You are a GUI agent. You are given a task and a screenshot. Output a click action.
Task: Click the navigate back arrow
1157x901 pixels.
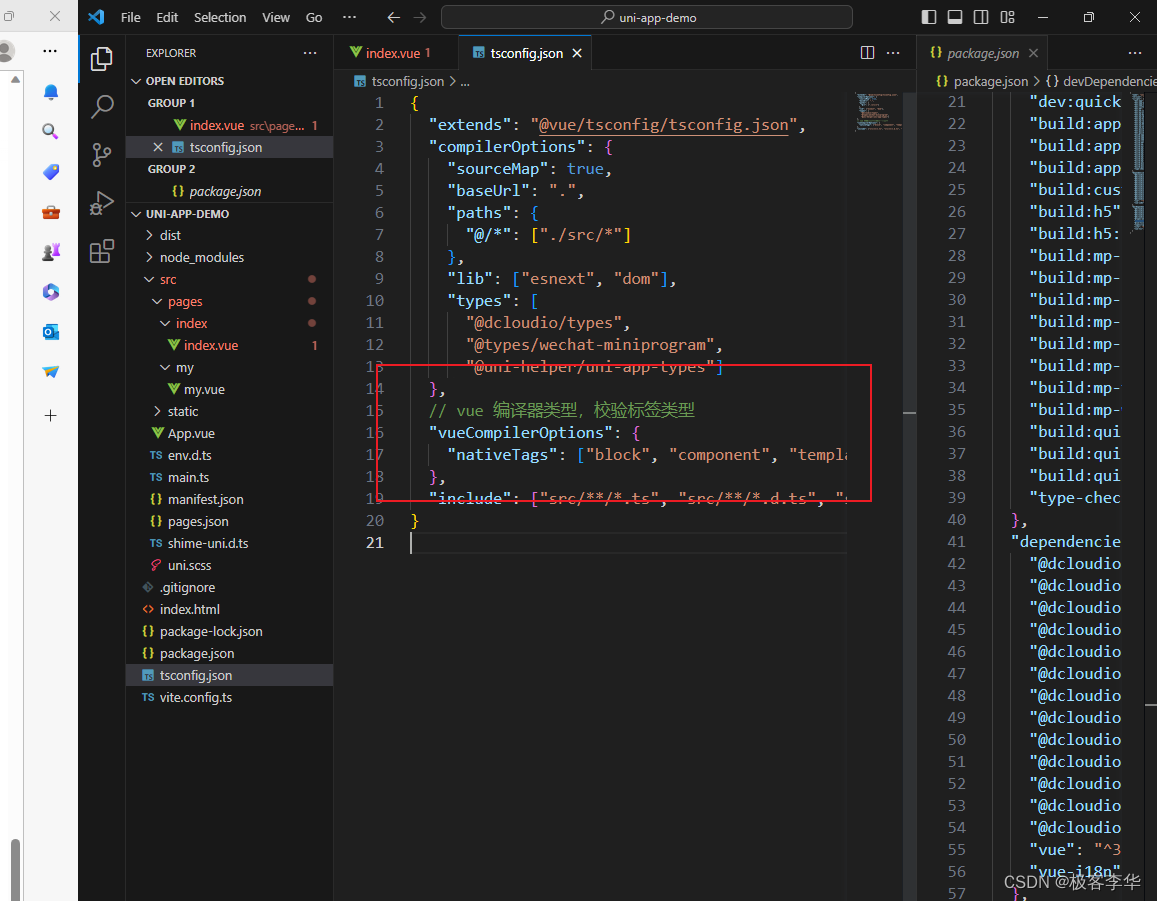(x=391, y=16)
